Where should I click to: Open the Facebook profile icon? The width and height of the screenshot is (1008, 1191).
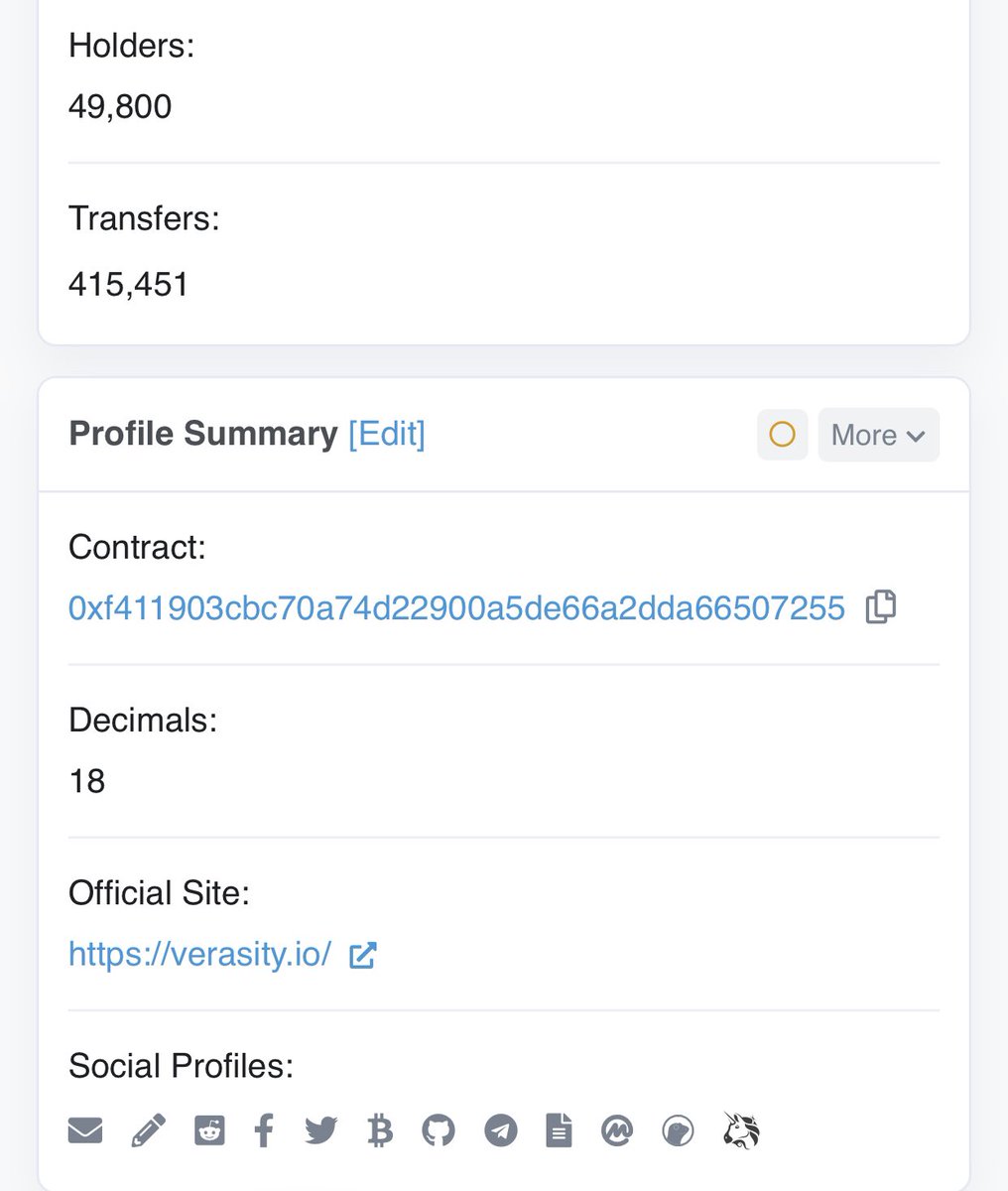[x=264, y=1130]
